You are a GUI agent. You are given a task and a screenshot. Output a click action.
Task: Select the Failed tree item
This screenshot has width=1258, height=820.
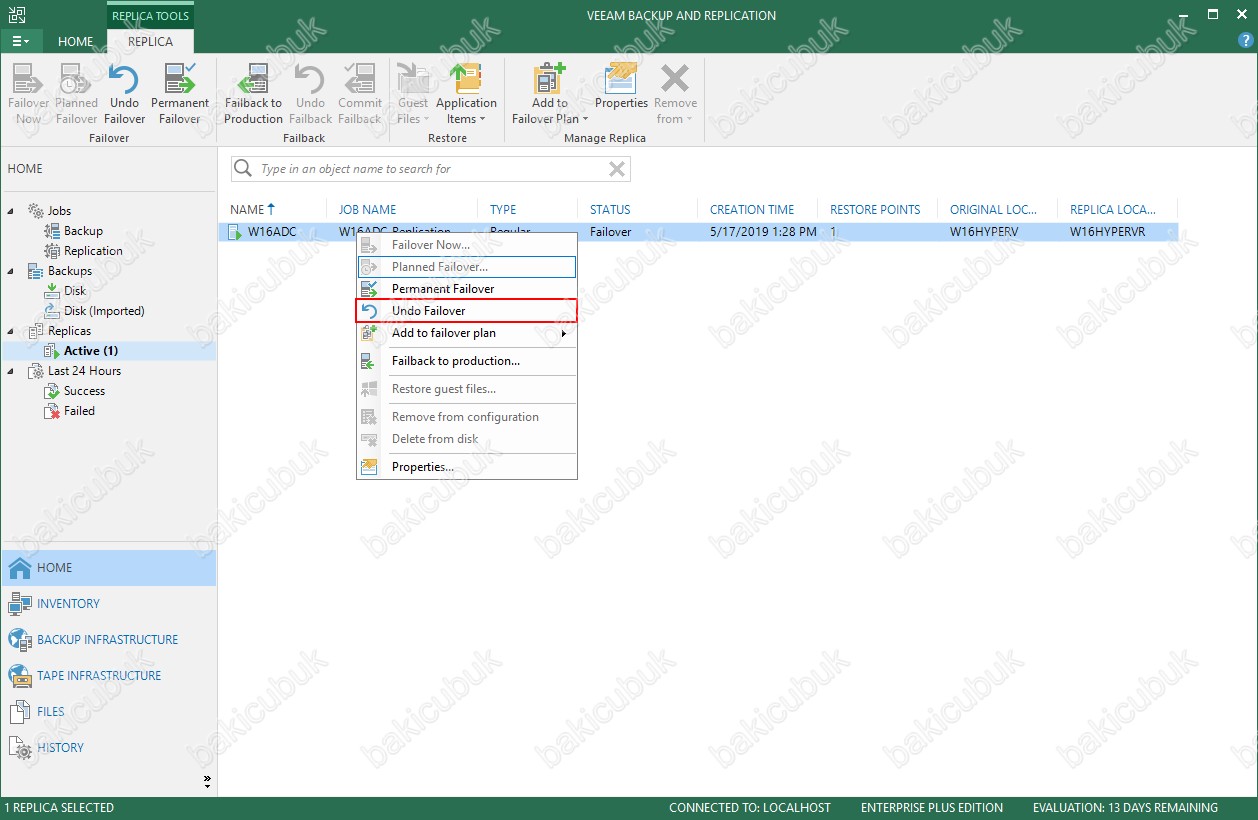79,411
